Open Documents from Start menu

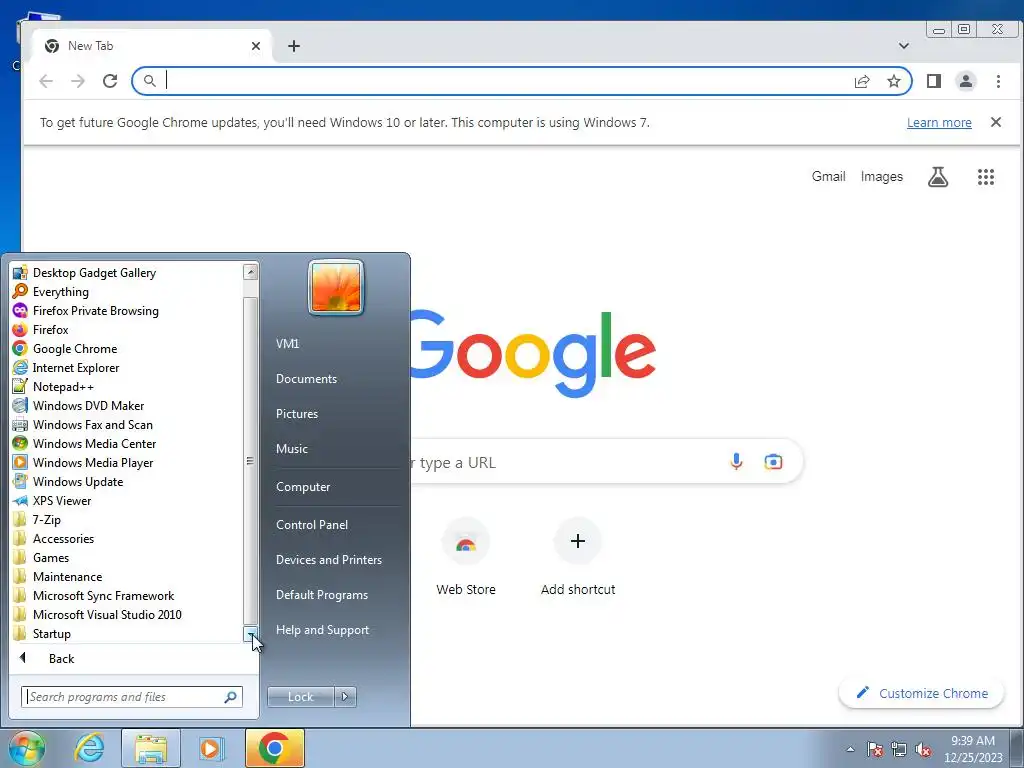tap(335, 379)
